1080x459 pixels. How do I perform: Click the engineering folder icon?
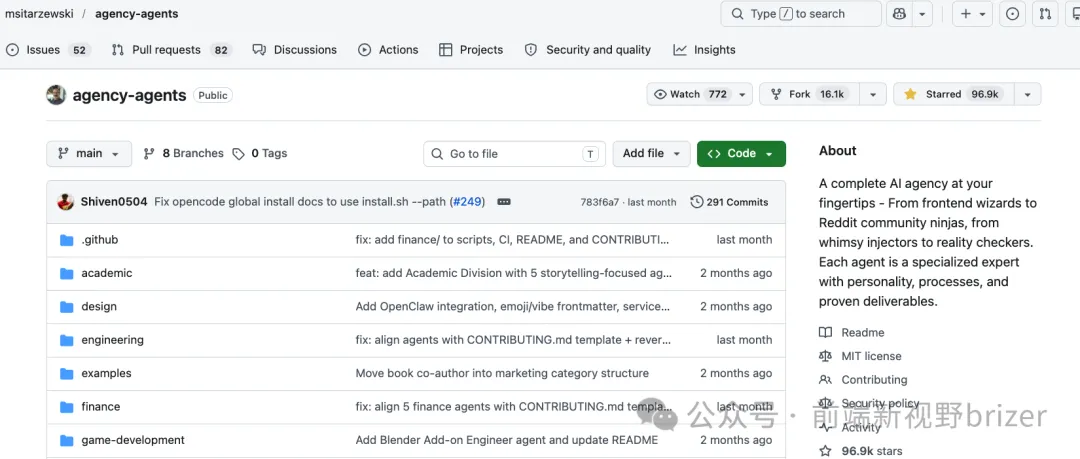point(67,340)
